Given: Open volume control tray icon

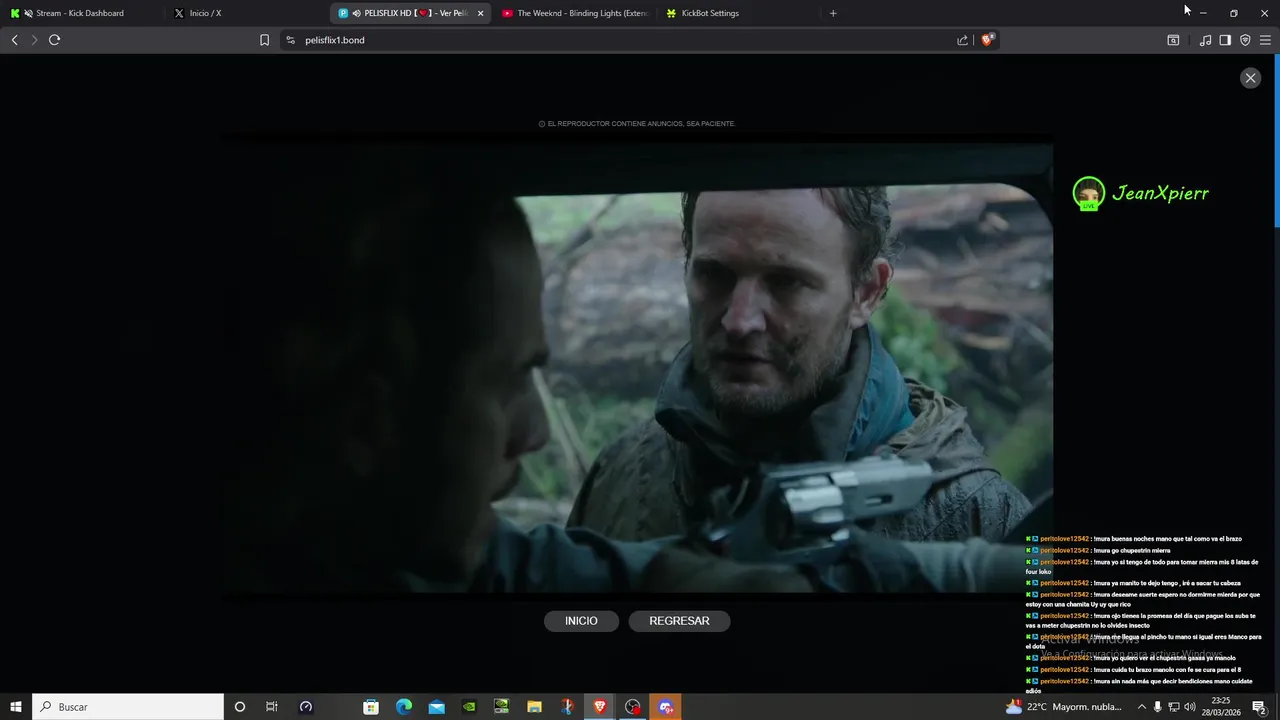Looking at the screenshot, I should click(x=1190, y=707).
